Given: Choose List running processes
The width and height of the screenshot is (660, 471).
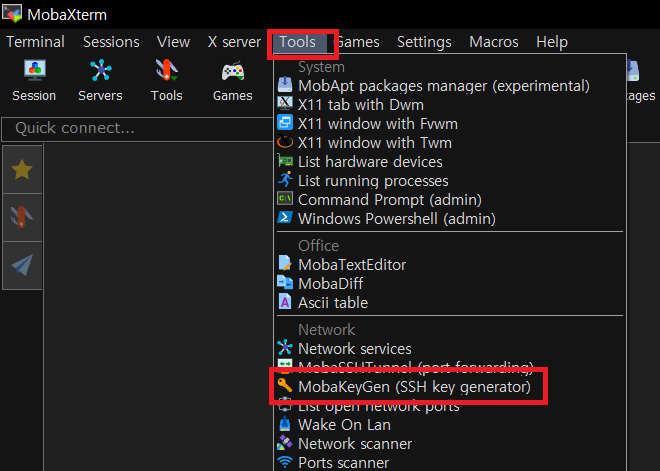Looking at the screenshot, I should [373, 181].
